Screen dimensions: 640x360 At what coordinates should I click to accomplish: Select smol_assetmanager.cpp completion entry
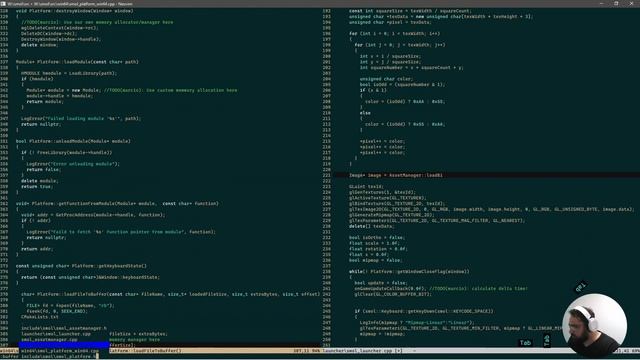coord(49,340)
